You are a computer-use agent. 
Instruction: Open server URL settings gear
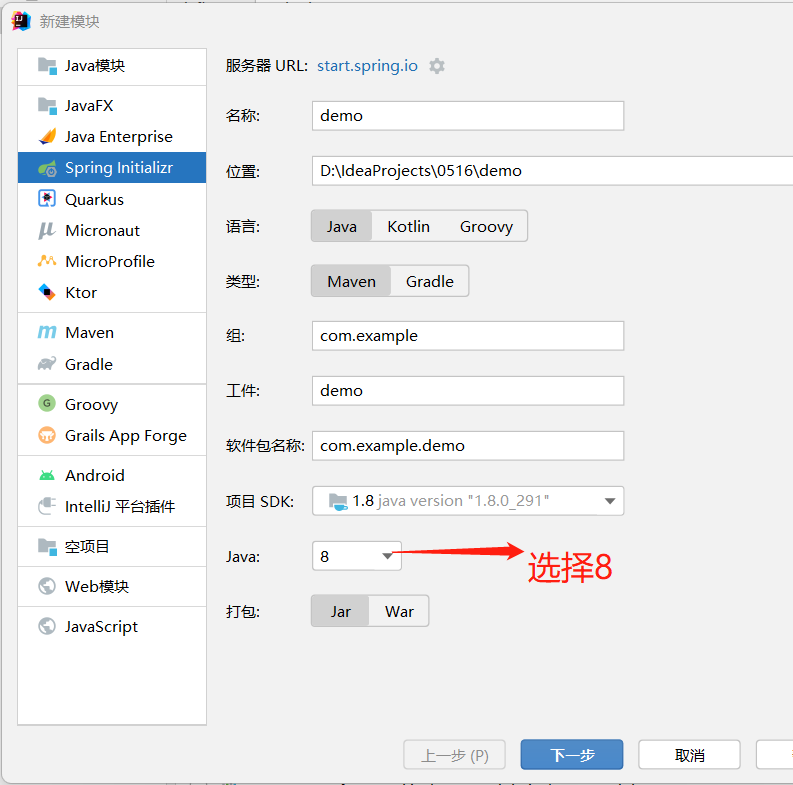tap(436, 66)
